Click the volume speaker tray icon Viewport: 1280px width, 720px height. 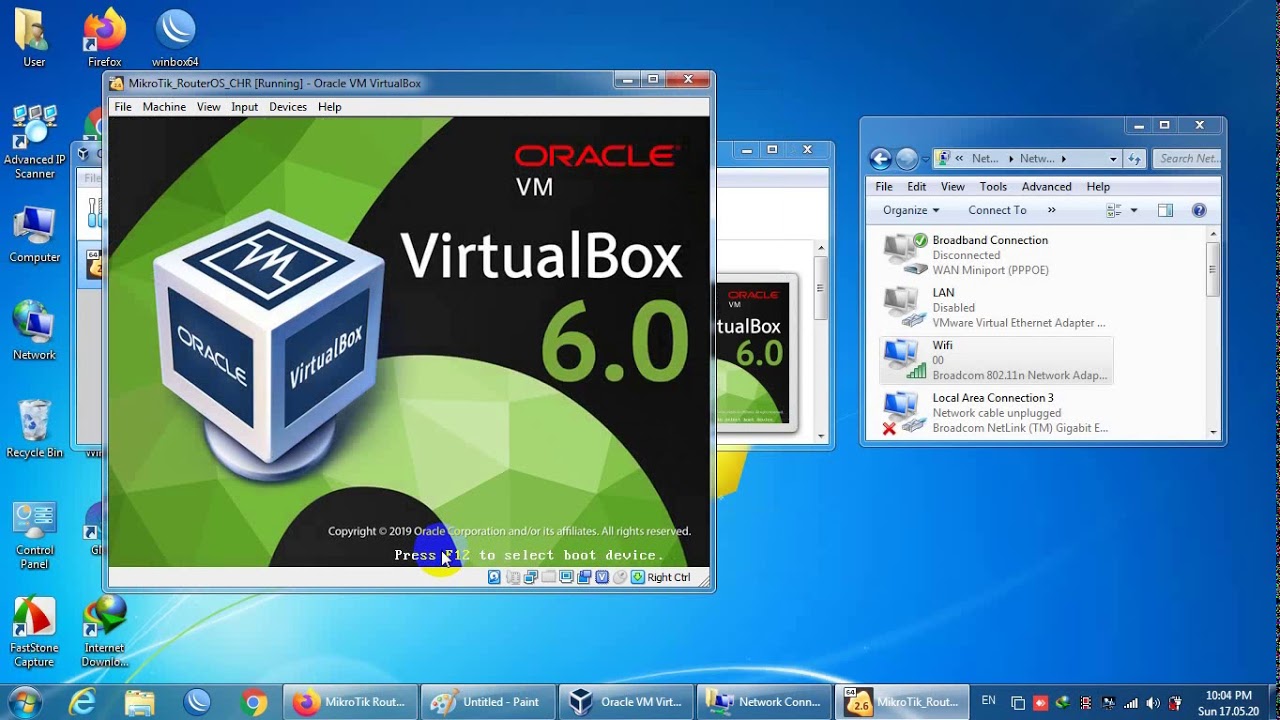(x=1153, y=703)
